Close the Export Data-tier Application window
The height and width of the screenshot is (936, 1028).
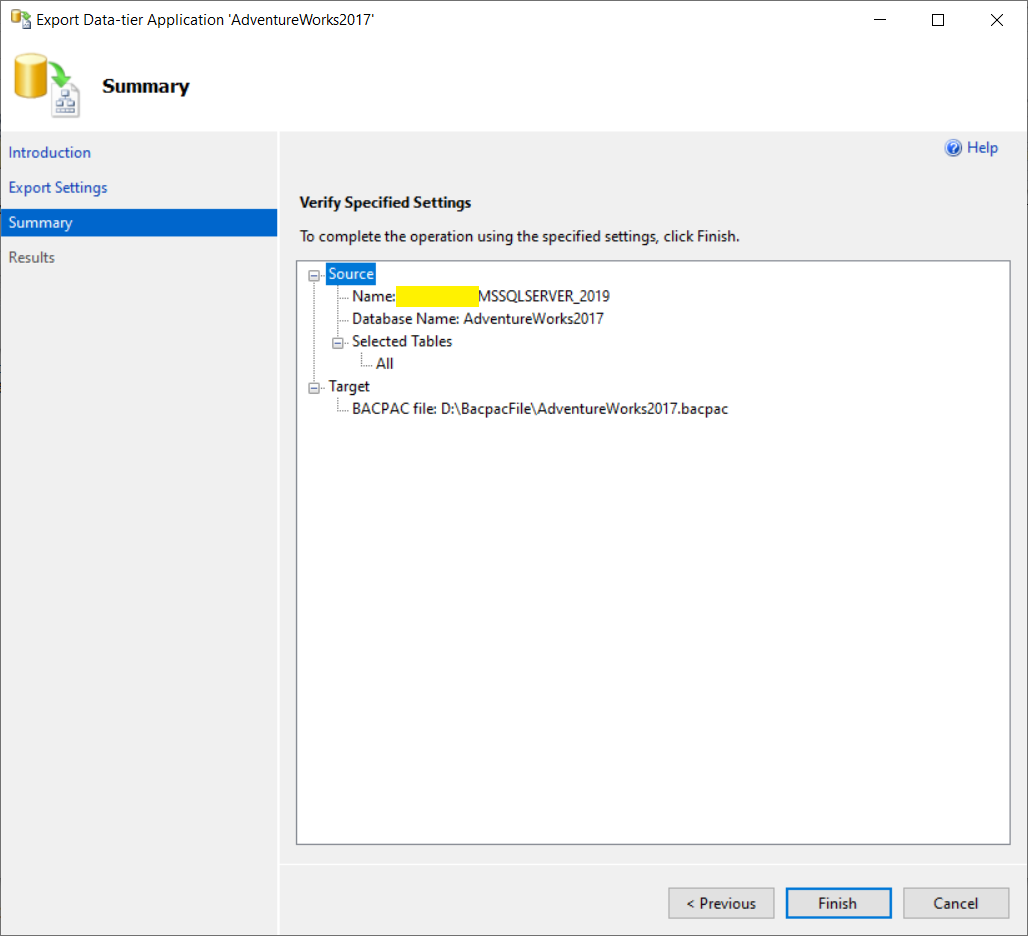click(x=997, y=20)
